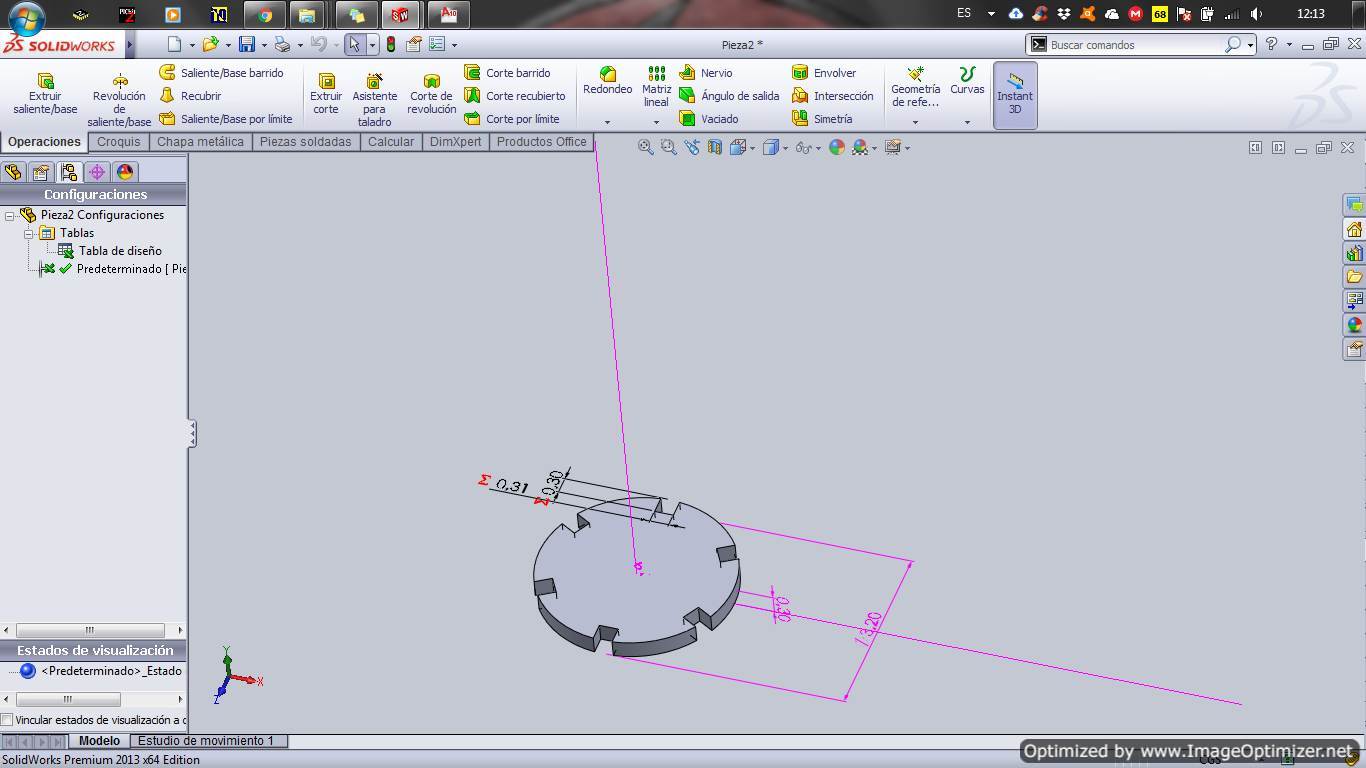Viewport: 1366px width, 768px height.
Task: Select Corte por límite
Action: [x=512, y=119]
